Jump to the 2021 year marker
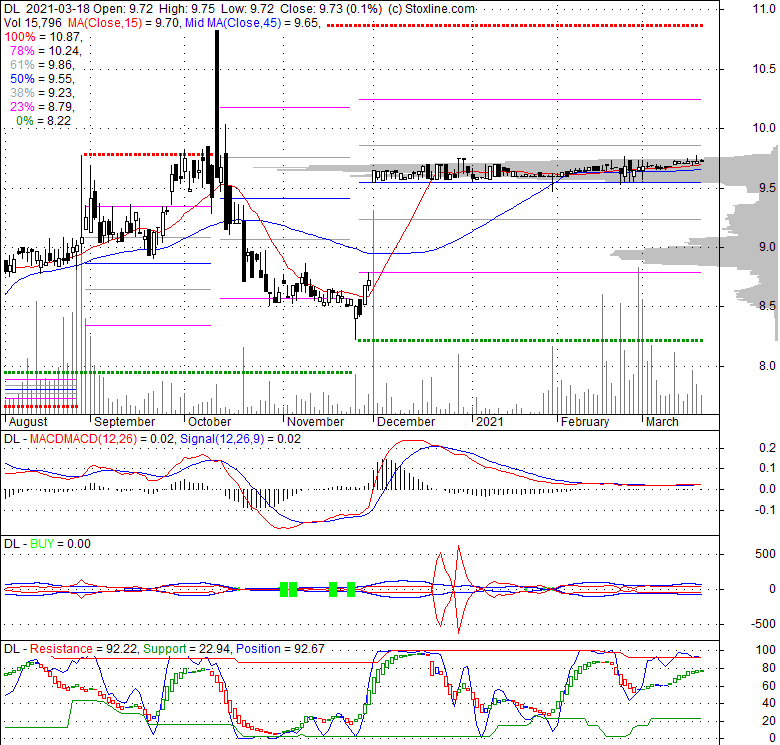 (x=489, y=422)
